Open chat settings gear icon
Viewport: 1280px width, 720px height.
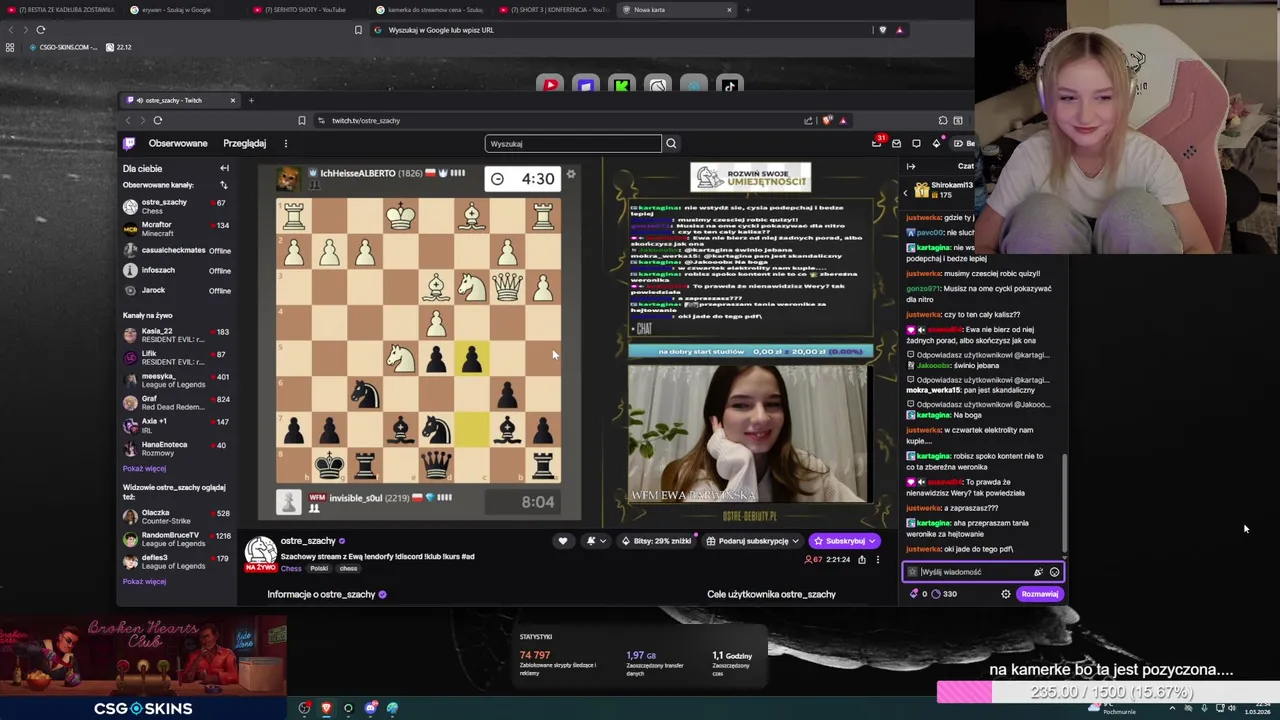click(x=1006, y=594)
